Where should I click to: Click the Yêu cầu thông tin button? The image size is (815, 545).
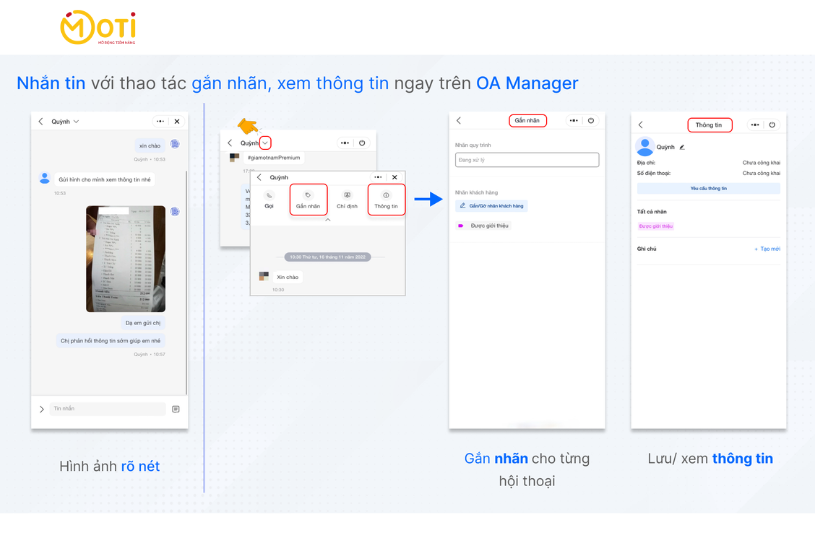click(x=708, y=188)
